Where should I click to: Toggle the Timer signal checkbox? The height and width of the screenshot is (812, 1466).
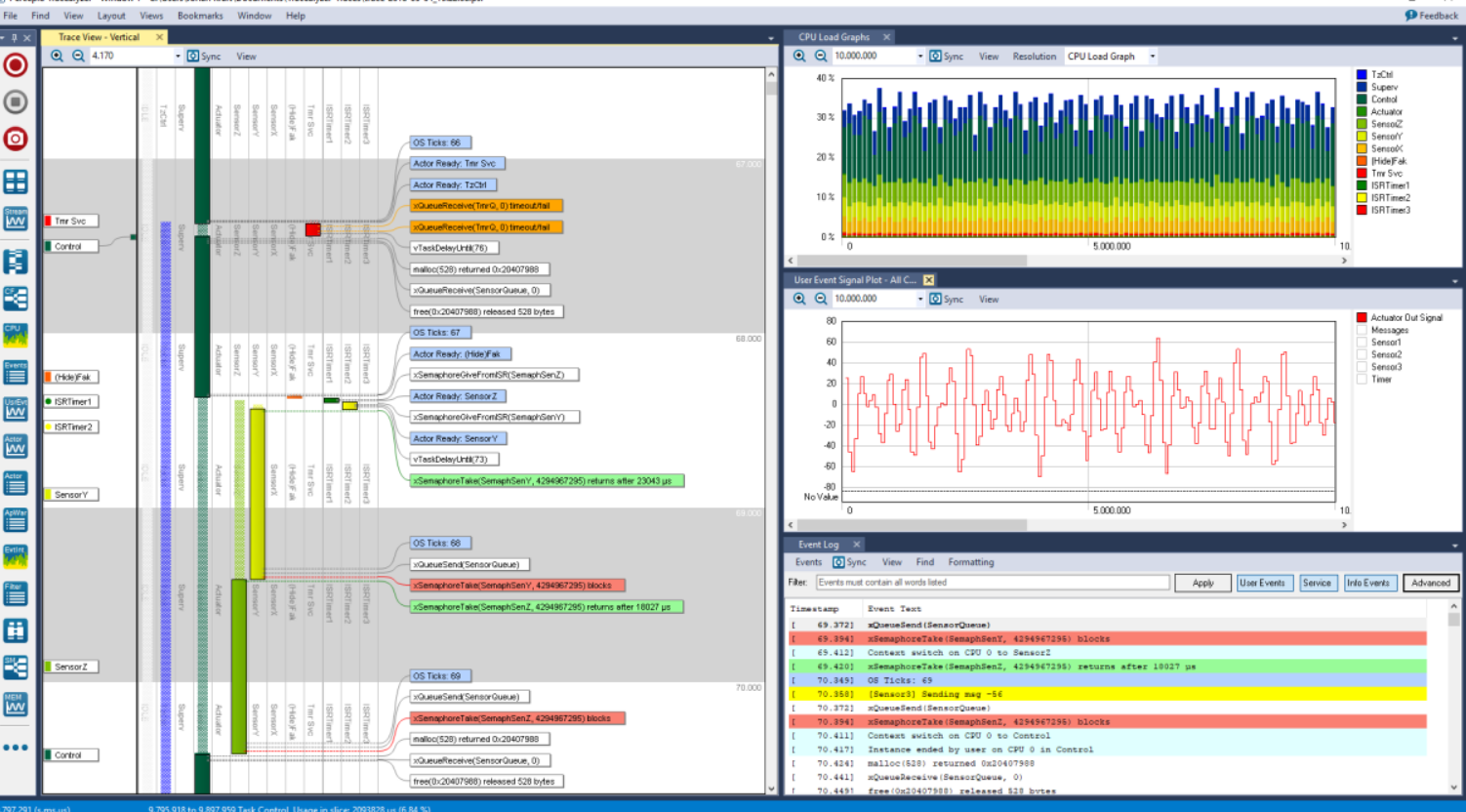click(x=1362, y=380)
